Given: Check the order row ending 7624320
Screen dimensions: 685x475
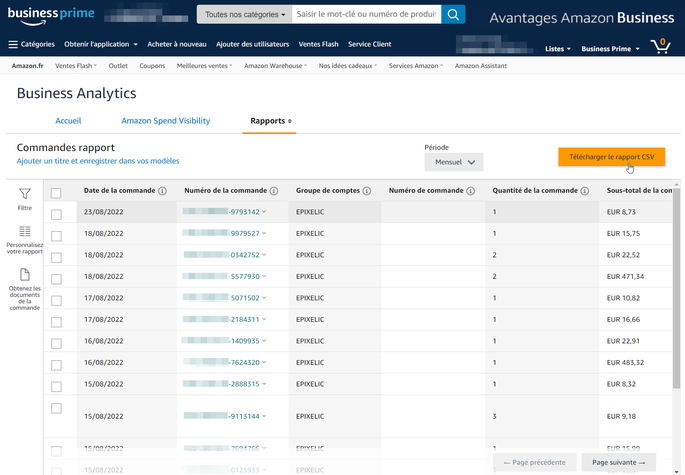Looking at the screenshot, I should click(x=56, y=365).
